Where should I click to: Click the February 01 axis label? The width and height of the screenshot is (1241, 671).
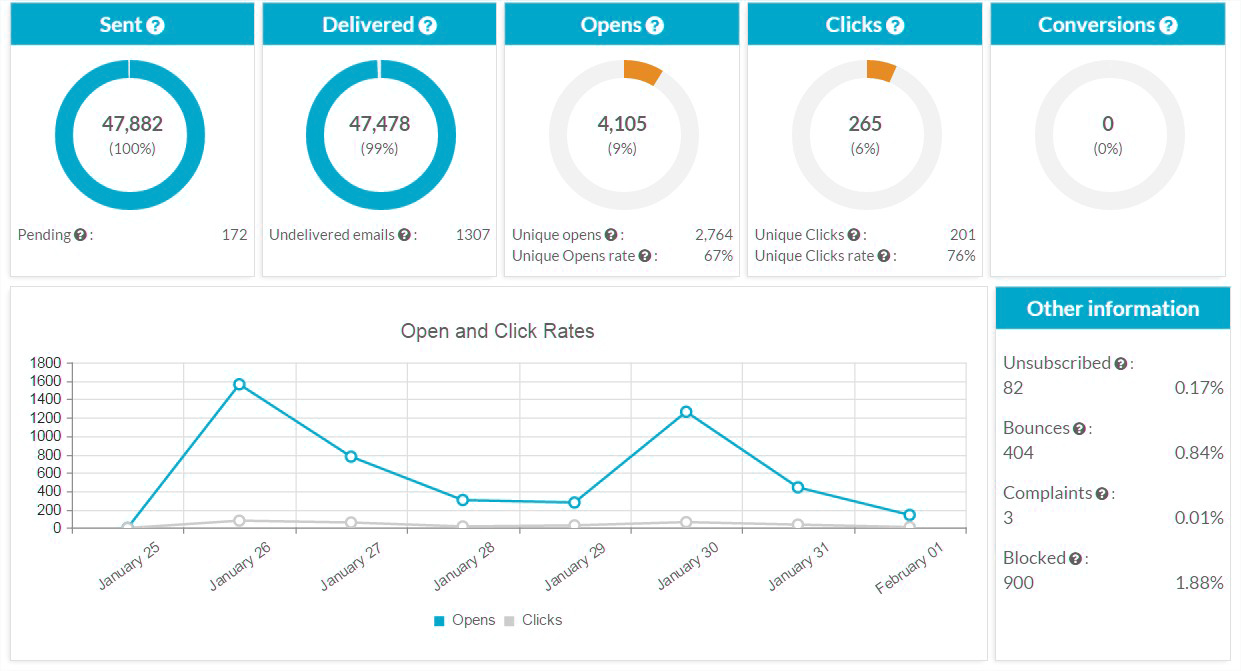[908, 571]
